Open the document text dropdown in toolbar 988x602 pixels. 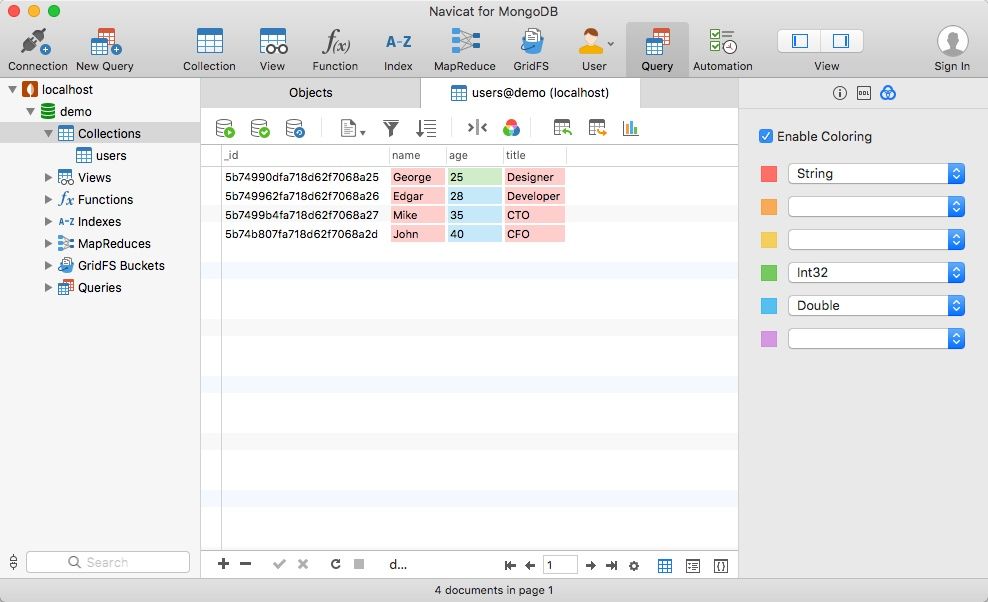(353, 128)
